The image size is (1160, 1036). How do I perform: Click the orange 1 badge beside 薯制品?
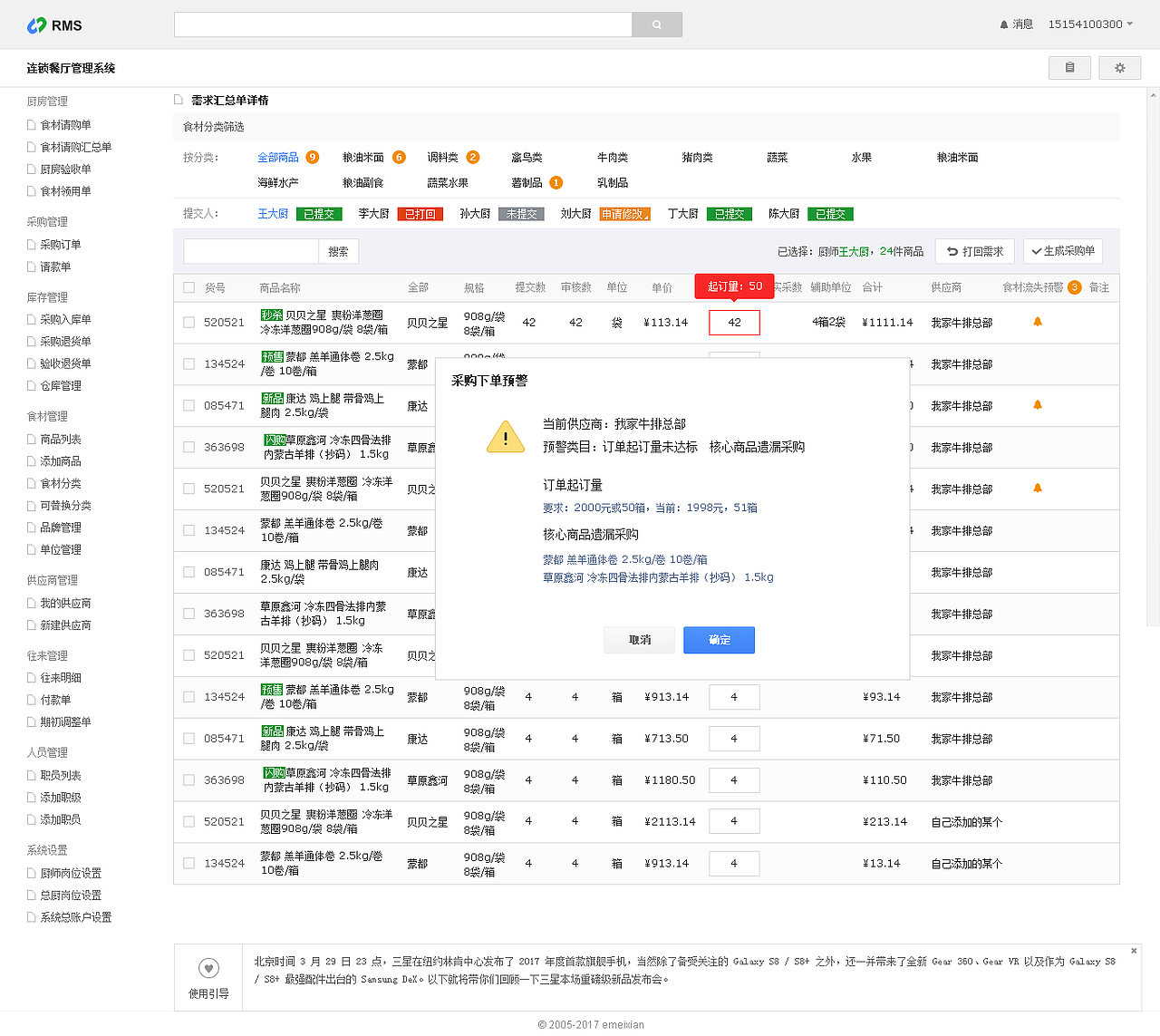[556, 182]
